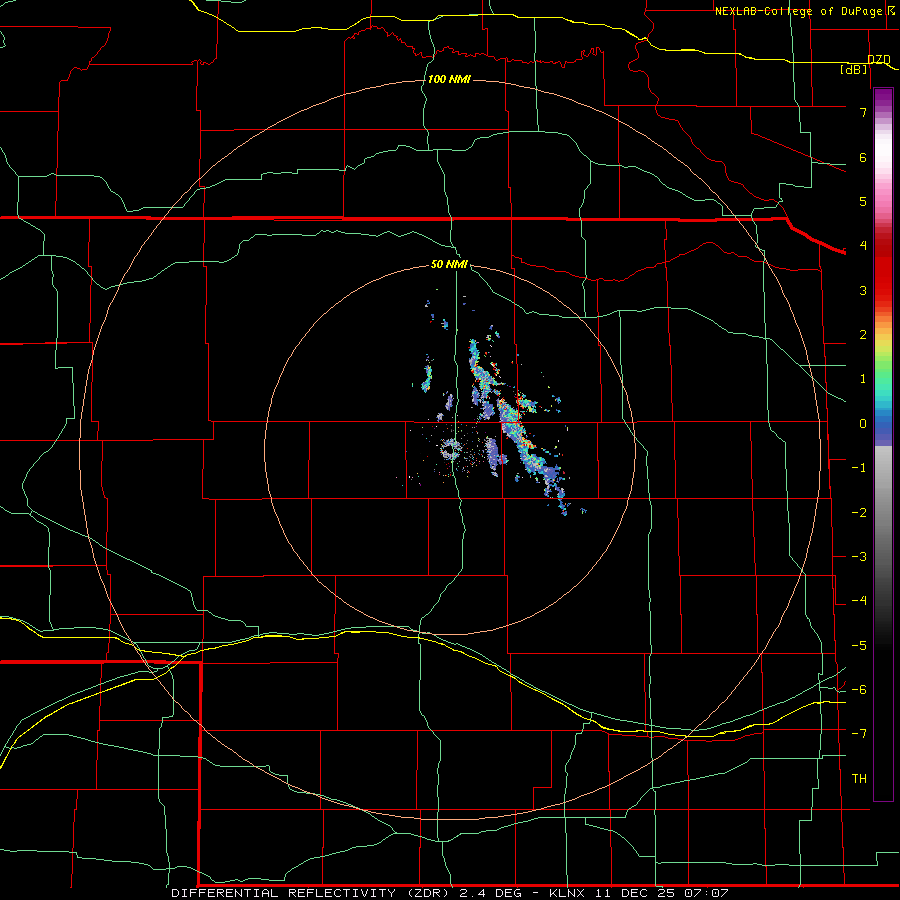The width and height of the screenshot is (900, 900).
Task: Click the -5 value on the ZDR scale
Action: tap(859, 646)
